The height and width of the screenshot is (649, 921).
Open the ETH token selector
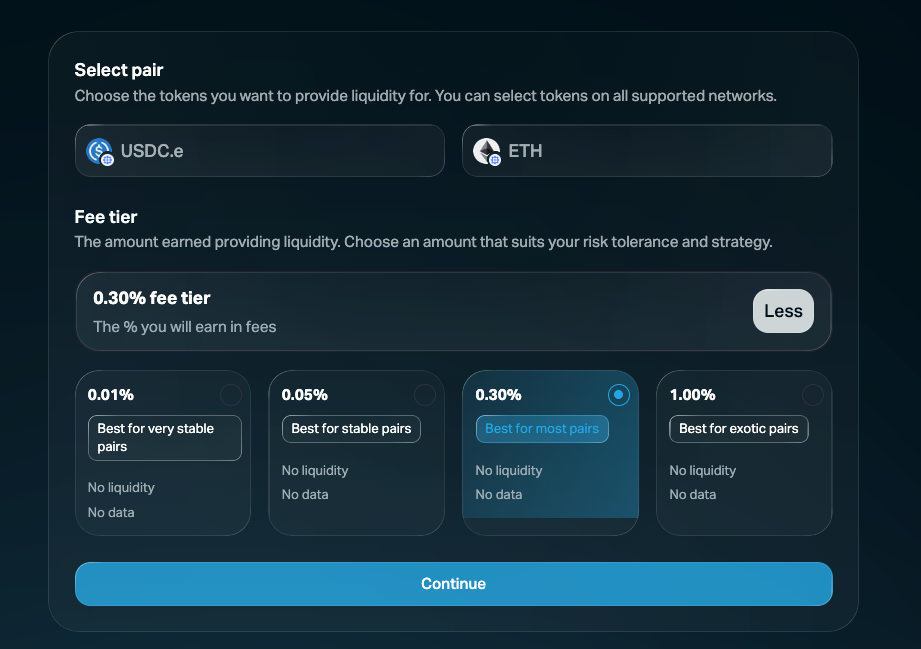(x=647, y=151)
